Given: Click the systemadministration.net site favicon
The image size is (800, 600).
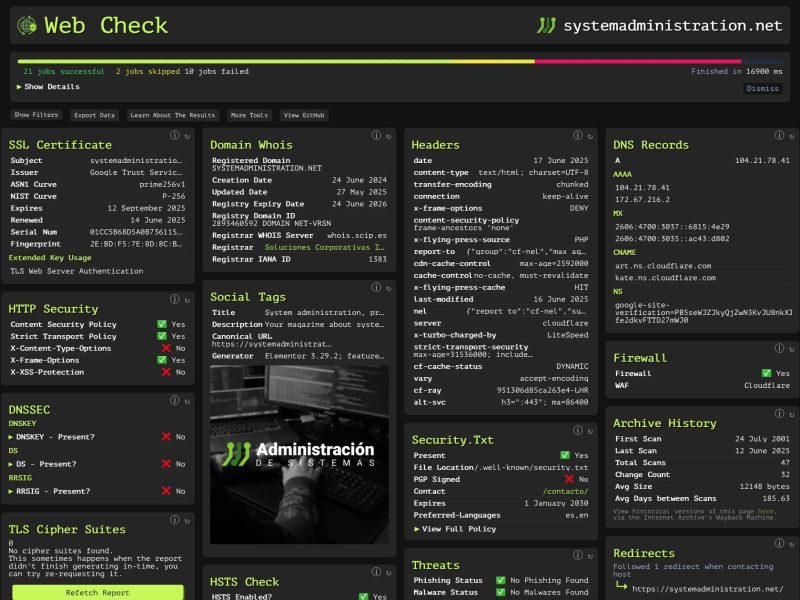Looking at the screenshot, I should (546, 25).
